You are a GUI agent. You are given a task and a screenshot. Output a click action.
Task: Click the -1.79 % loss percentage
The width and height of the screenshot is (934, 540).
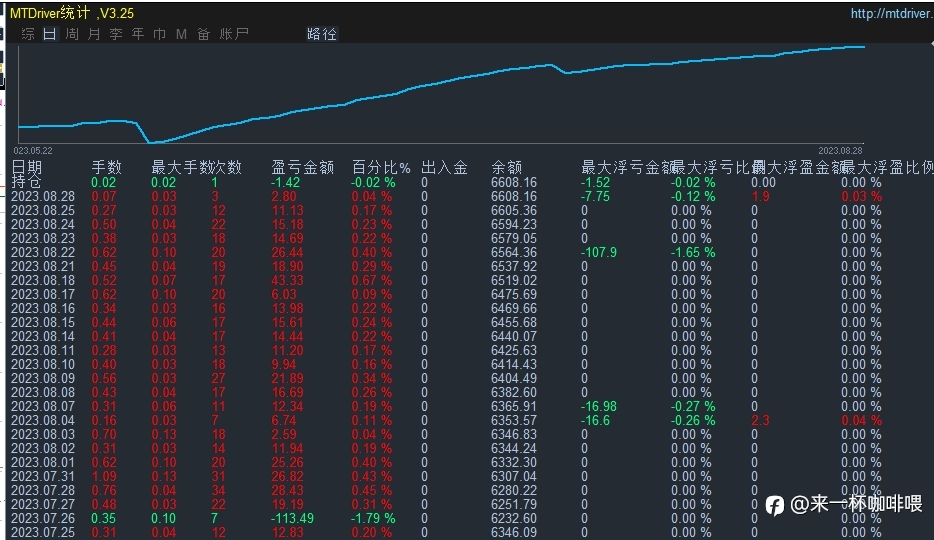point(372,518)
